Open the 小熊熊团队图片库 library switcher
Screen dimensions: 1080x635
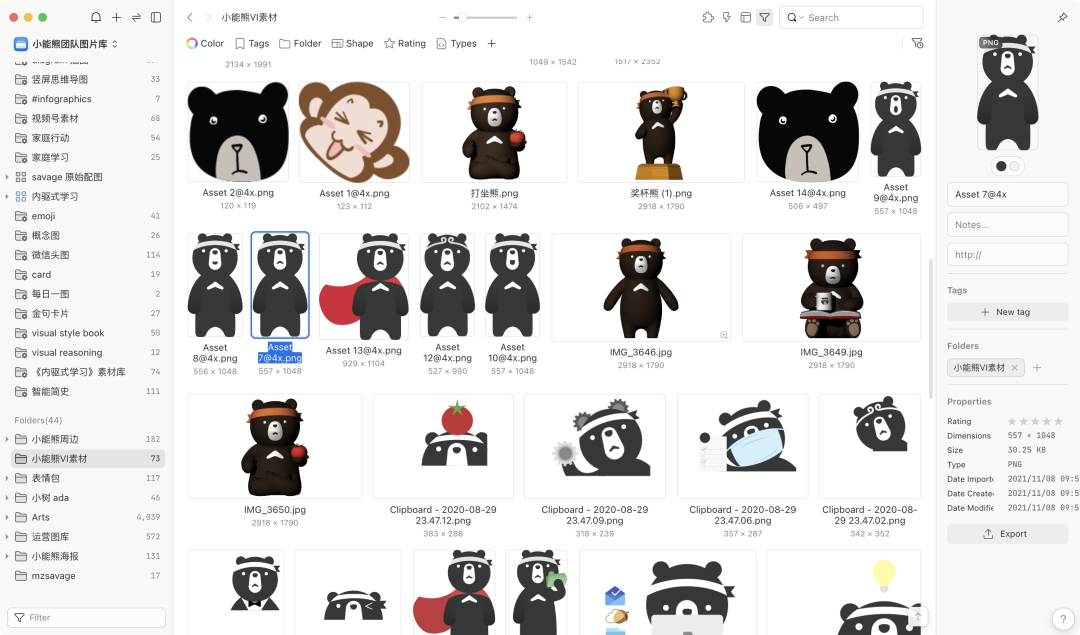pyautogui.click(x=66, y=44)
